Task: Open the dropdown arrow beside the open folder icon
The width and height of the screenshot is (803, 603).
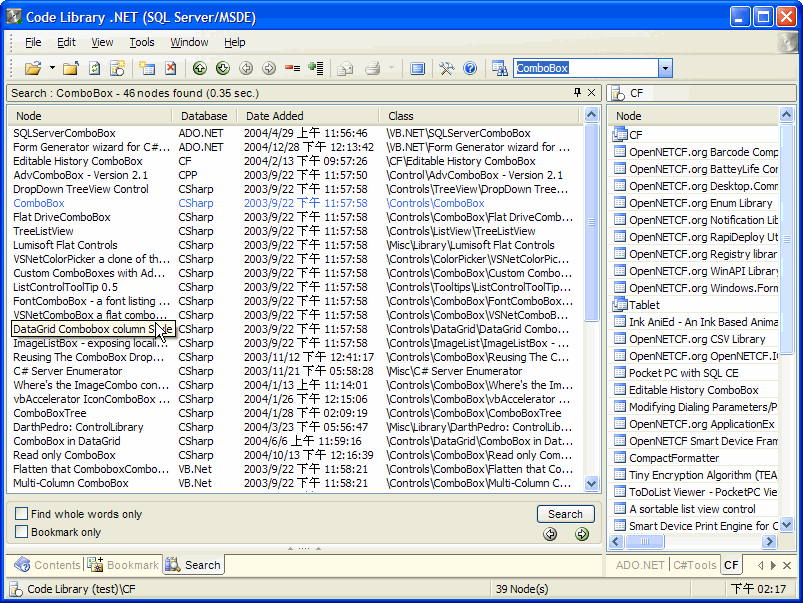Action: tap(52, 68)
